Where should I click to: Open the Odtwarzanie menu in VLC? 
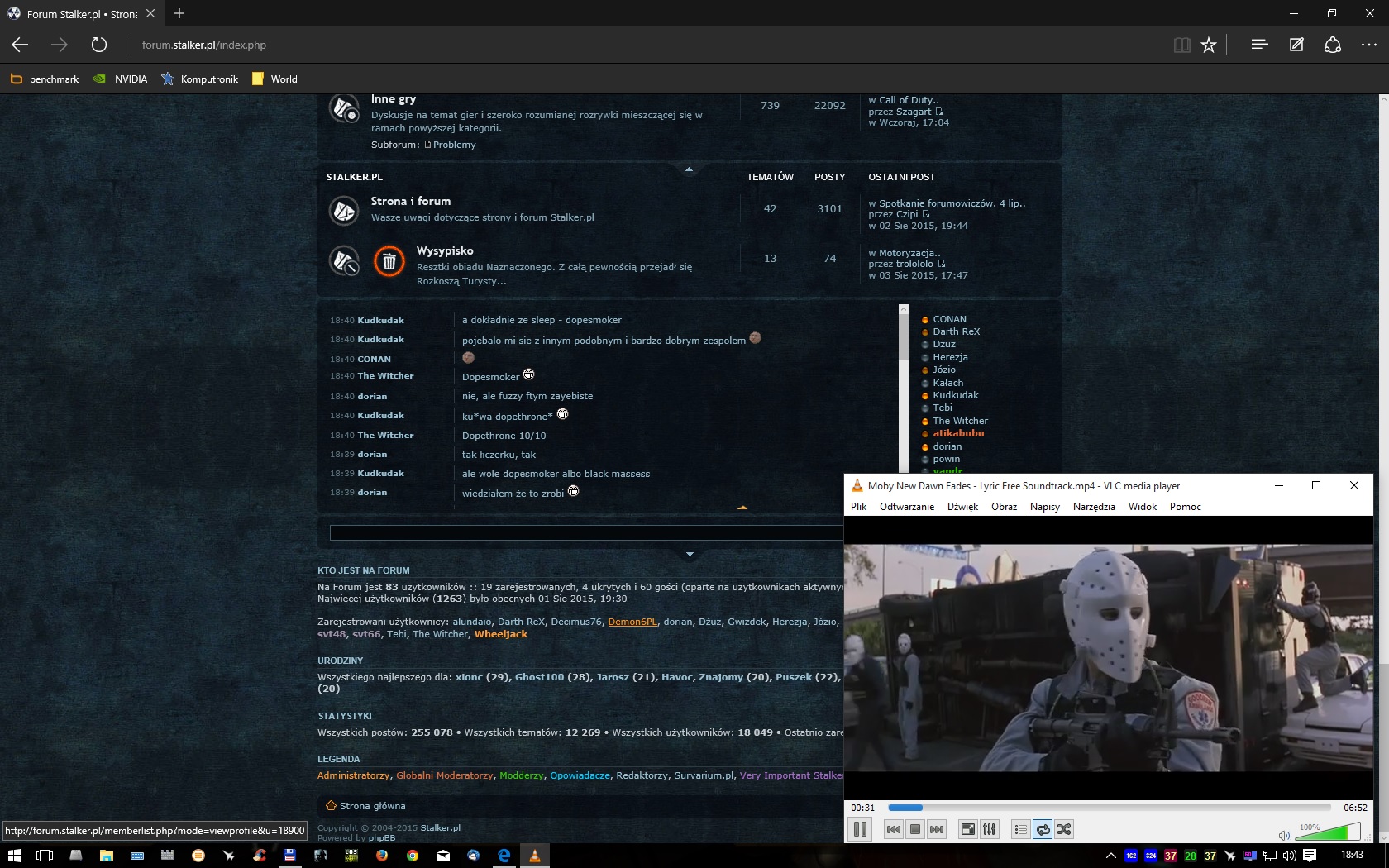[x=906, y=507]
